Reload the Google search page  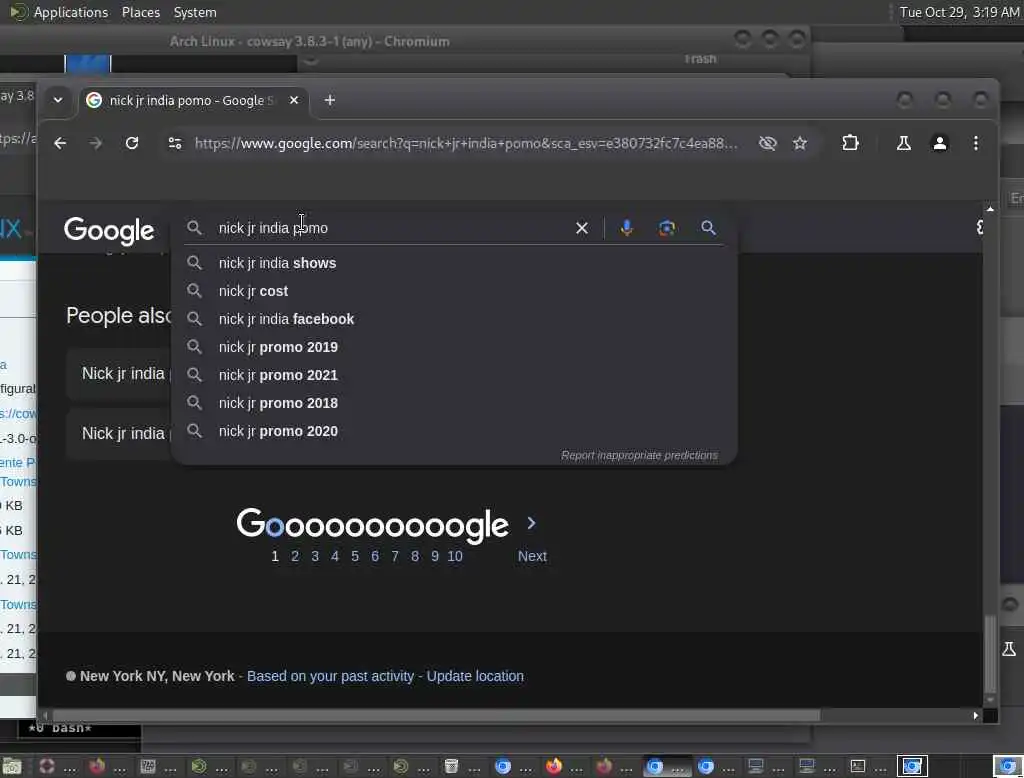[x=132, y=143]
